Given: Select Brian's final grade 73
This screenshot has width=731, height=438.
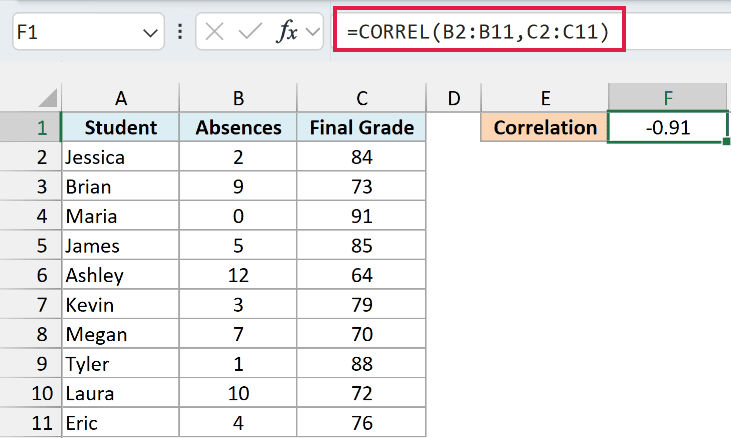Looking at the screenshot, I should [362, 186].
